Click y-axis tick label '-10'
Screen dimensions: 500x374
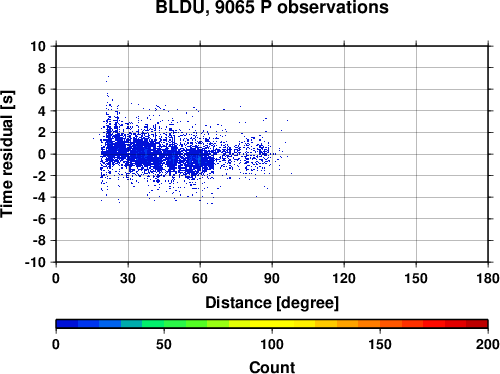[35, 263]
